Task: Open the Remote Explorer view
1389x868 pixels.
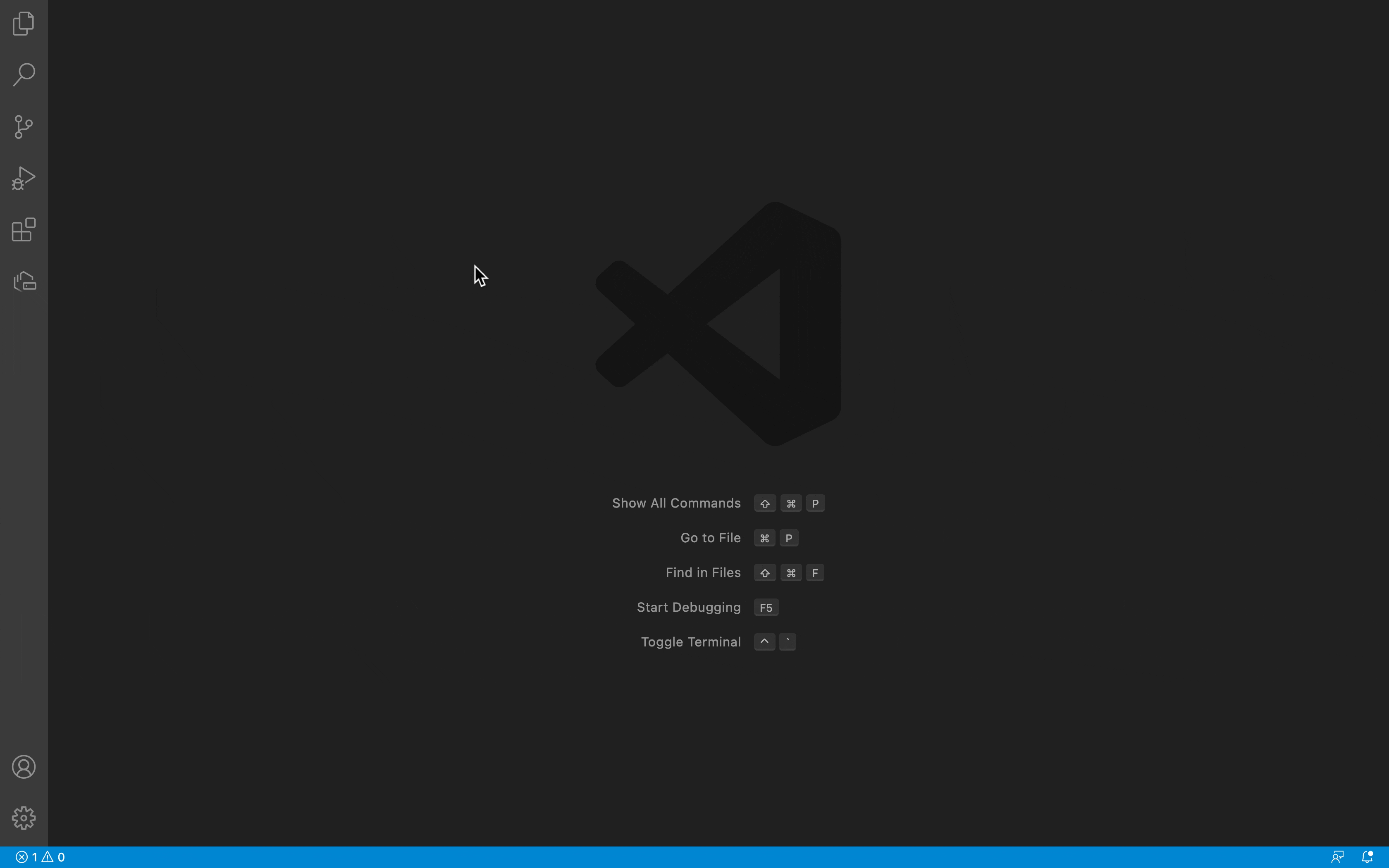Action: (x=25, y=281)
